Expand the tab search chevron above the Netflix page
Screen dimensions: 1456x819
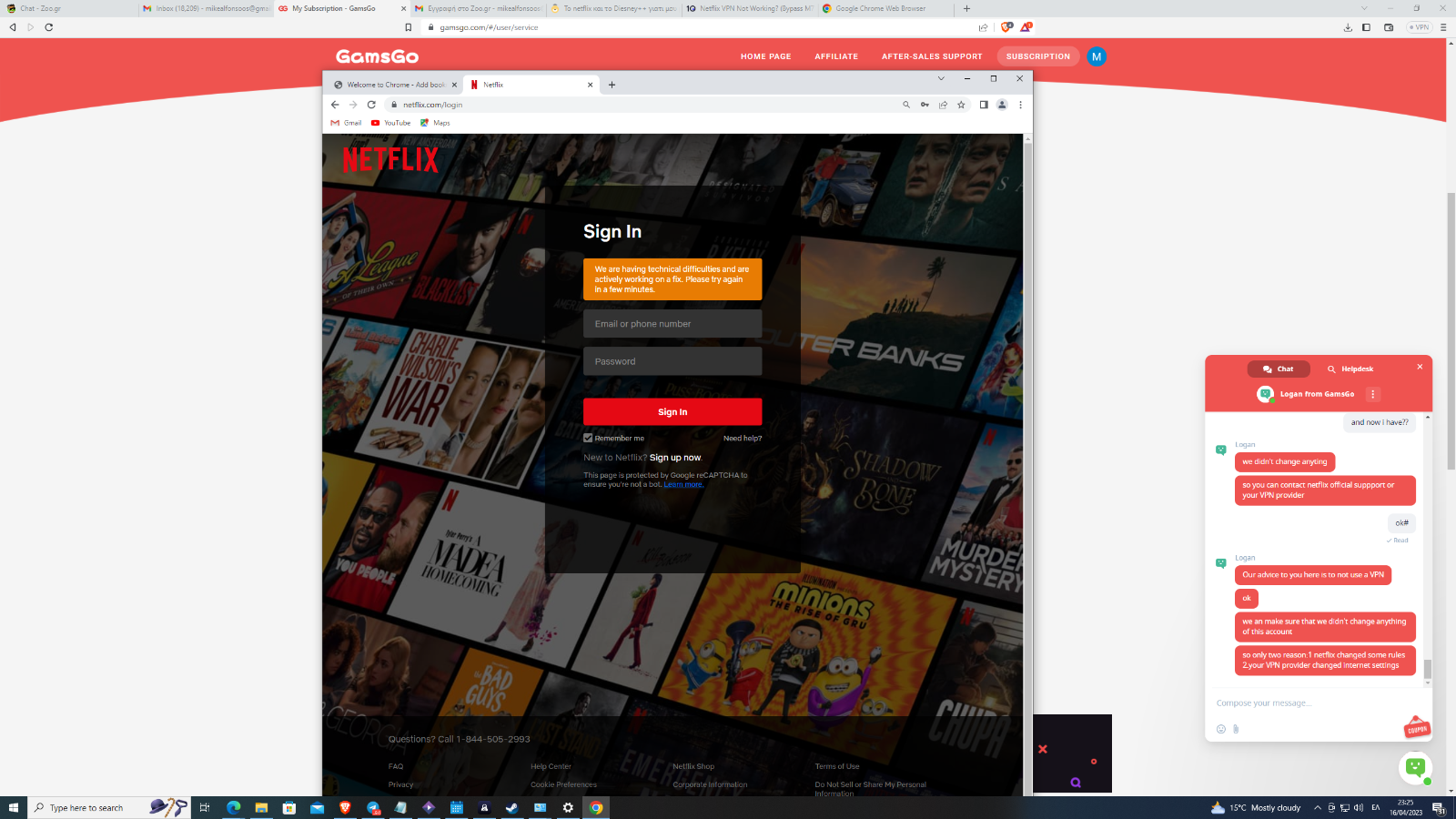(x=941, y=78)
